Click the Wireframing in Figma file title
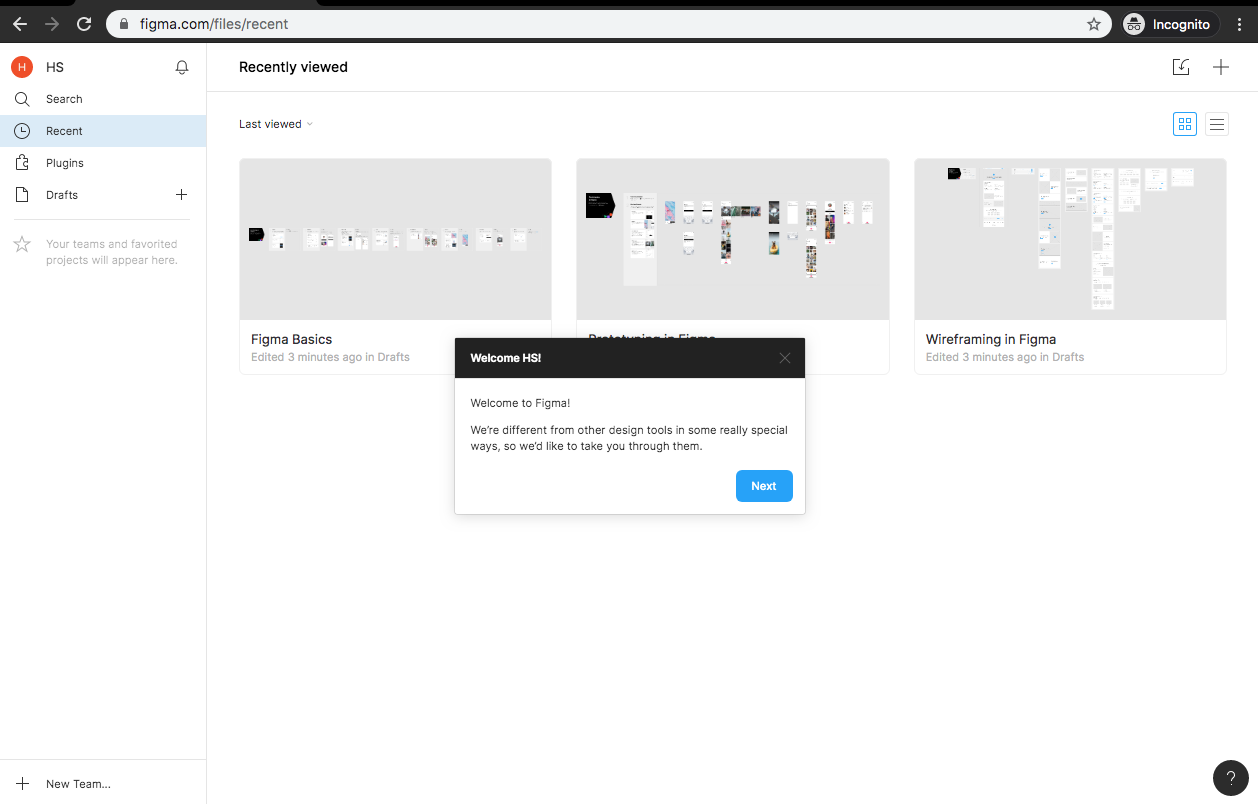The image size is (1258, 804). tap(991, 339)
